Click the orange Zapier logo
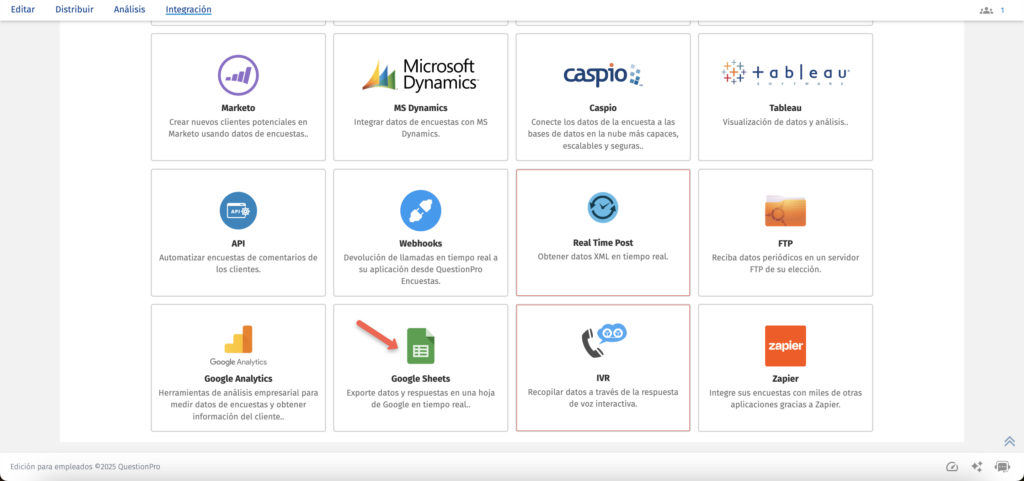The width and height of the screenshot is (1024, 481). click(785, 346)
